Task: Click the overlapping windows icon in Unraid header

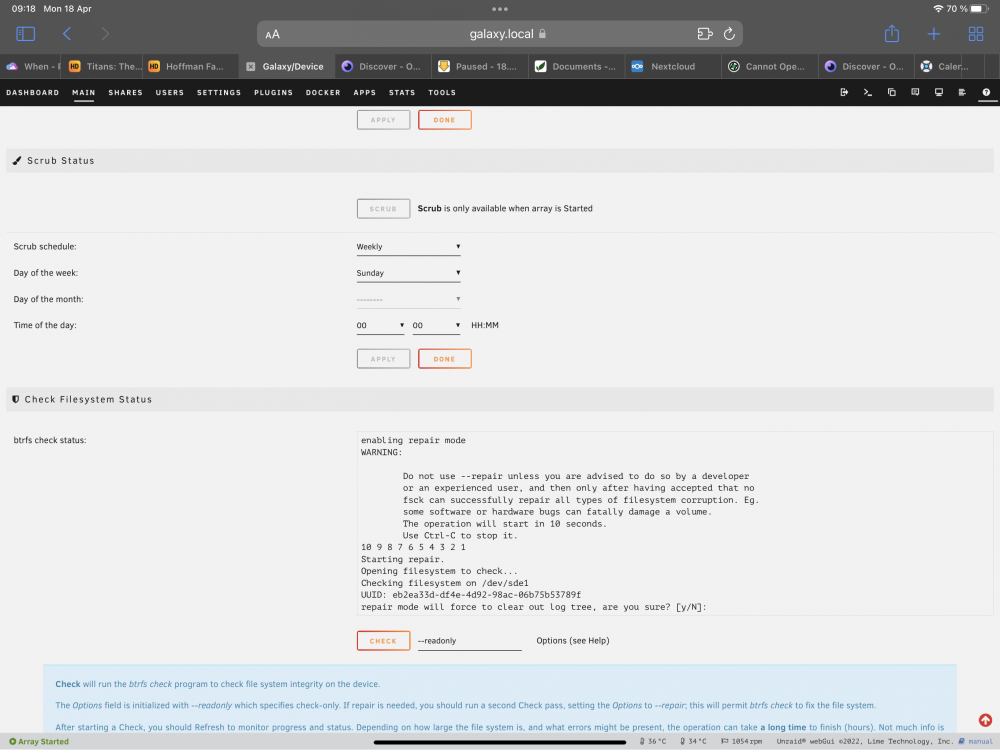Action: [x=892, y=92]
